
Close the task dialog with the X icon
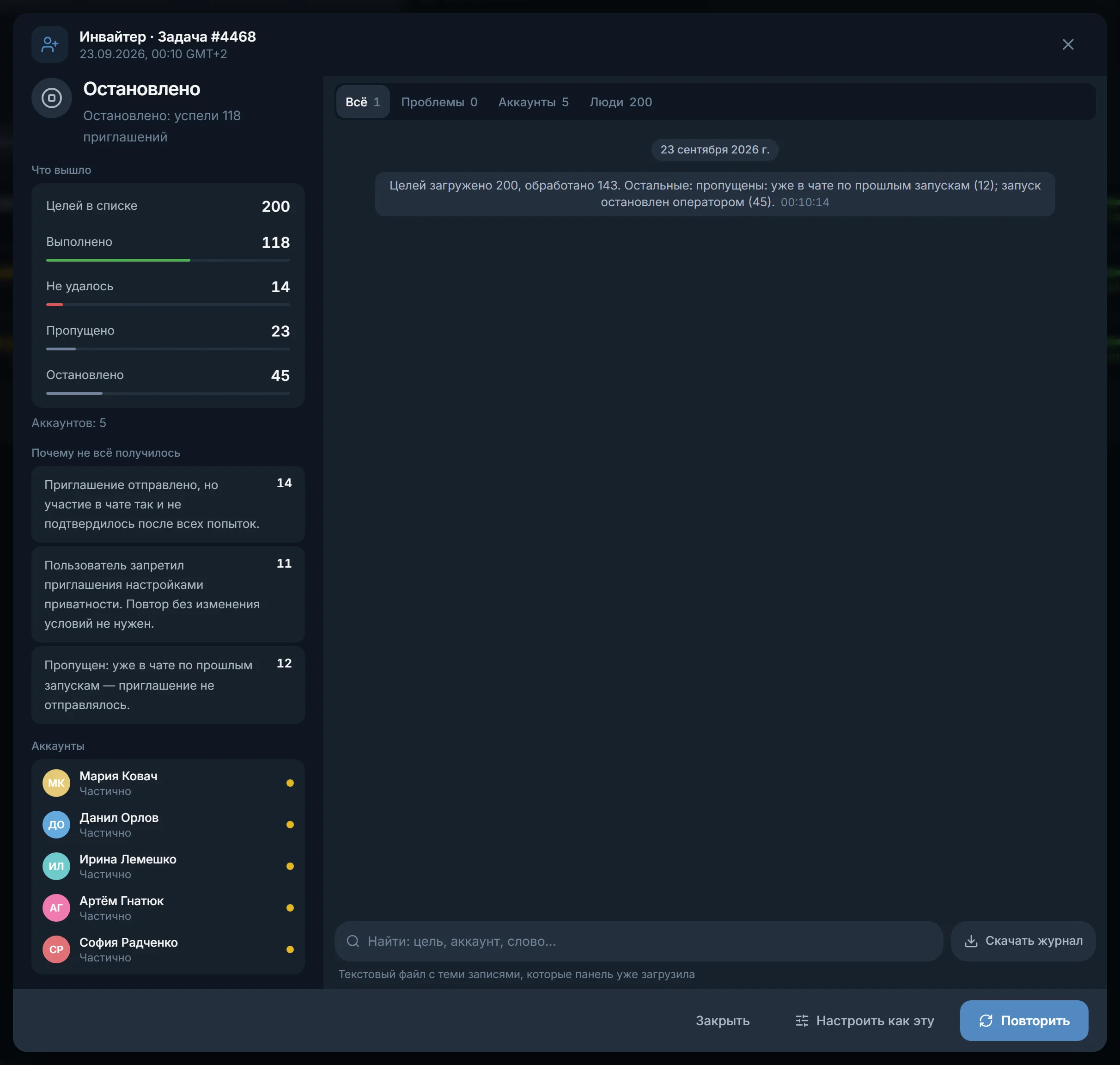tap(1068, 44)
